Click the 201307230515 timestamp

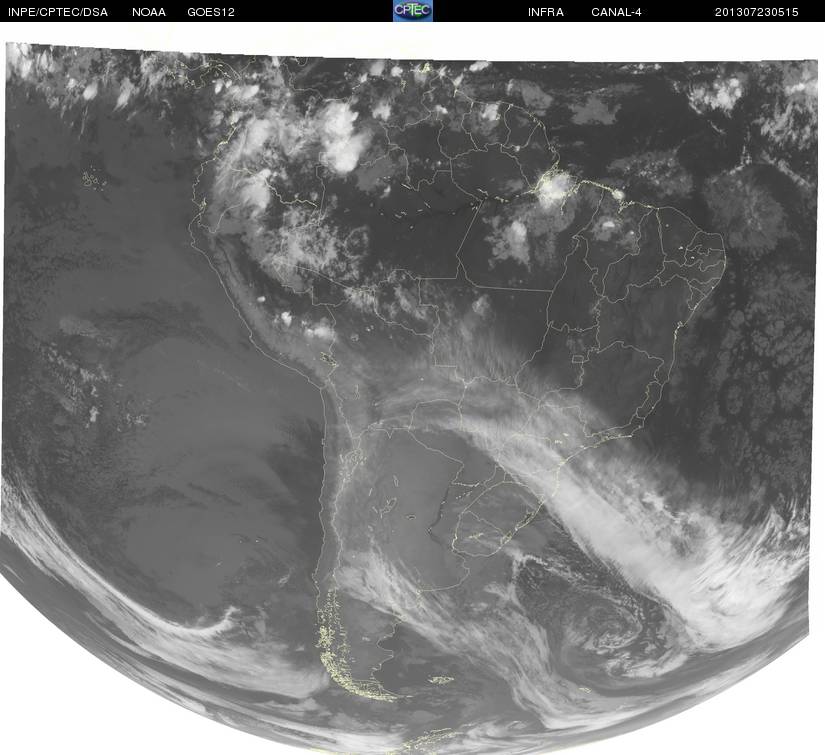click(x=757, y=12)
